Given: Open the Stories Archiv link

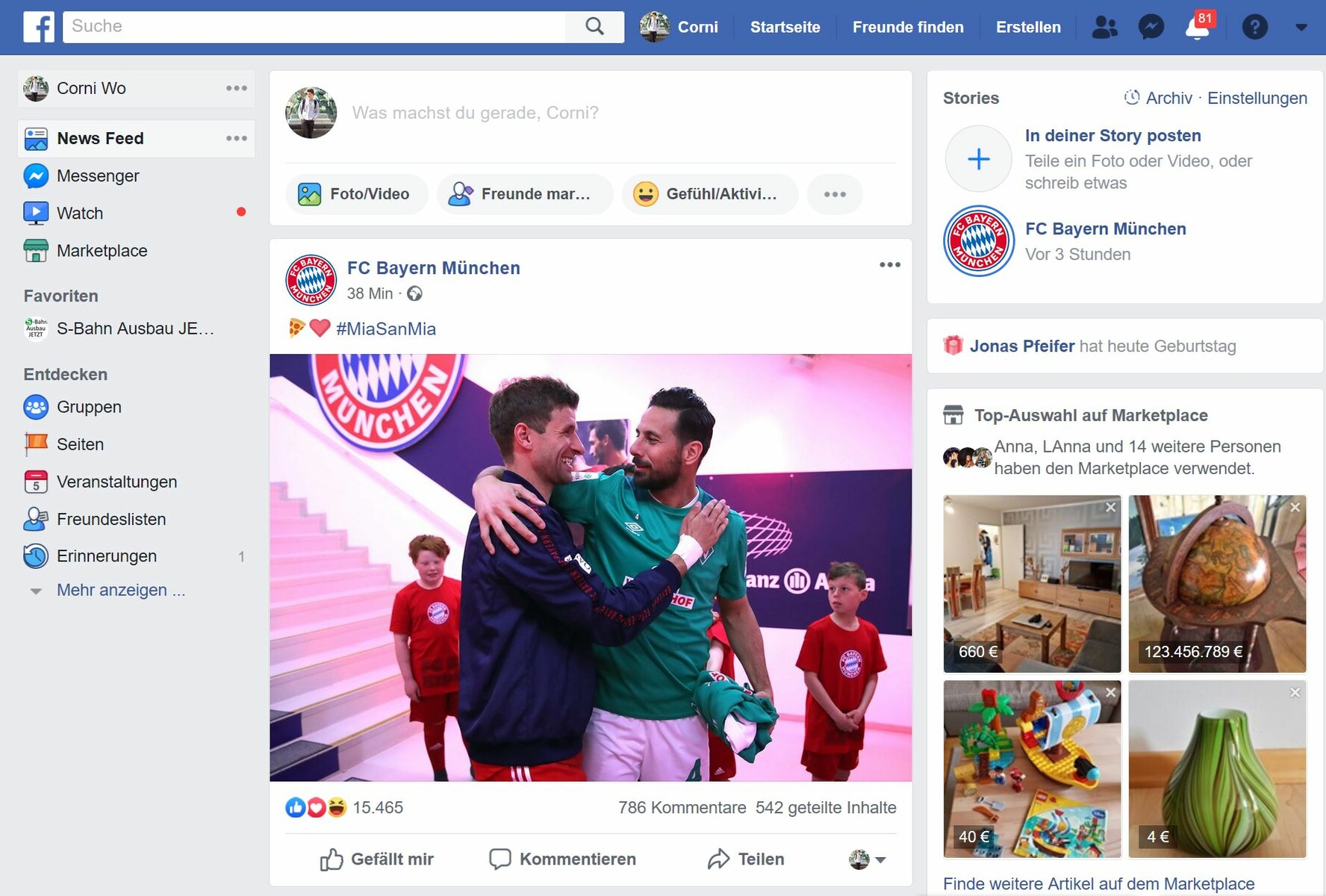Looking at the screenshot, I should (x=1158, y=98).
